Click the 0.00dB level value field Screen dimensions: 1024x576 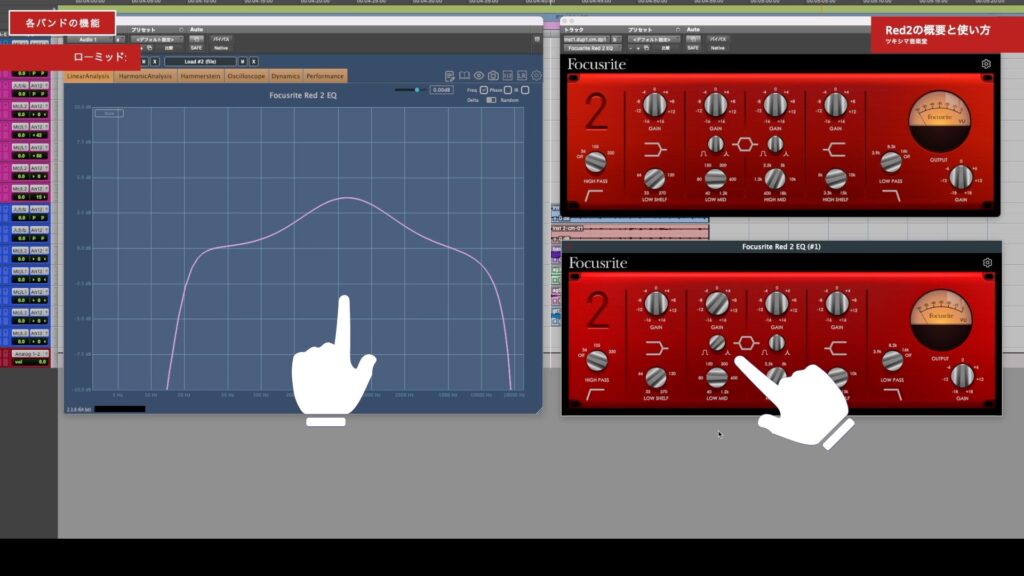point(441,90)
